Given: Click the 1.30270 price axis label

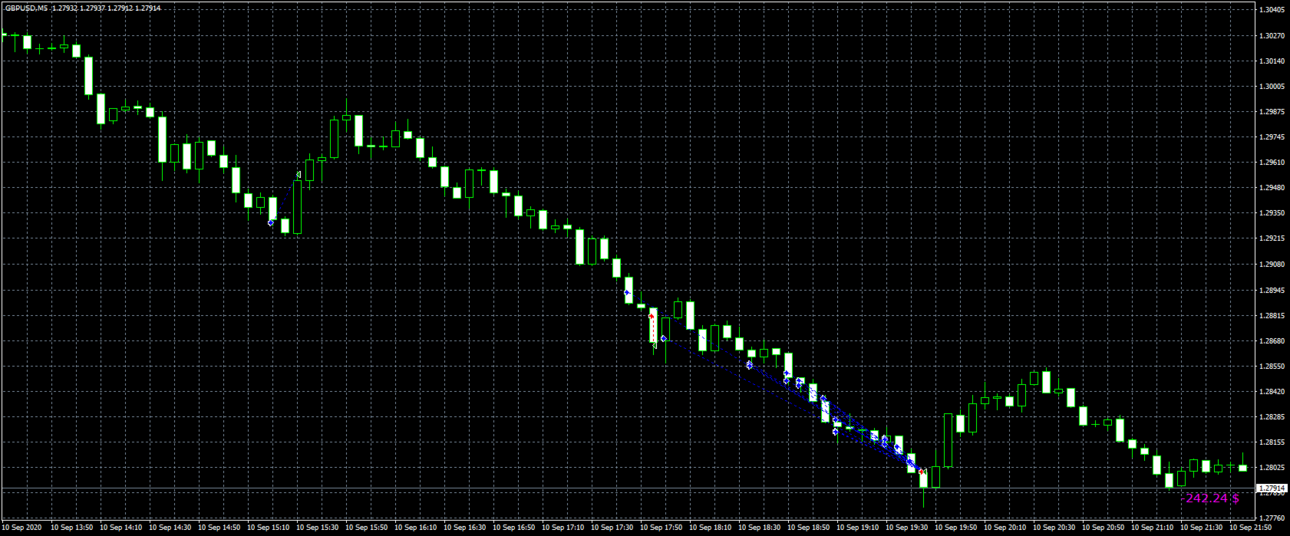Looking at the screenshot, I should pyautogui.click(x=1270, y=36).
